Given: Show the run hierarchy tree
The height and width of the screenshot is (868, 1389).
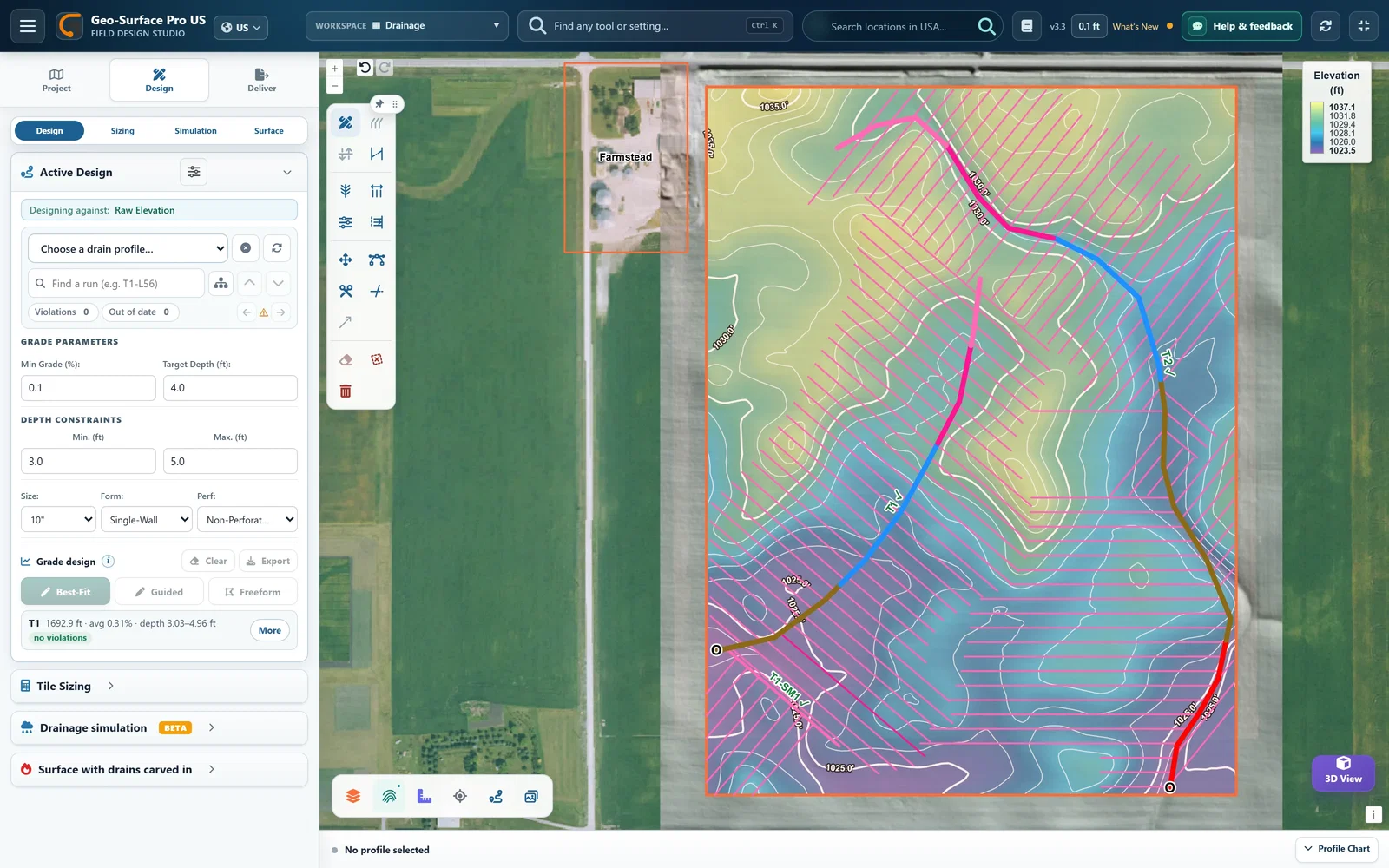Looking at the screenshot, I should click(221, 283).
